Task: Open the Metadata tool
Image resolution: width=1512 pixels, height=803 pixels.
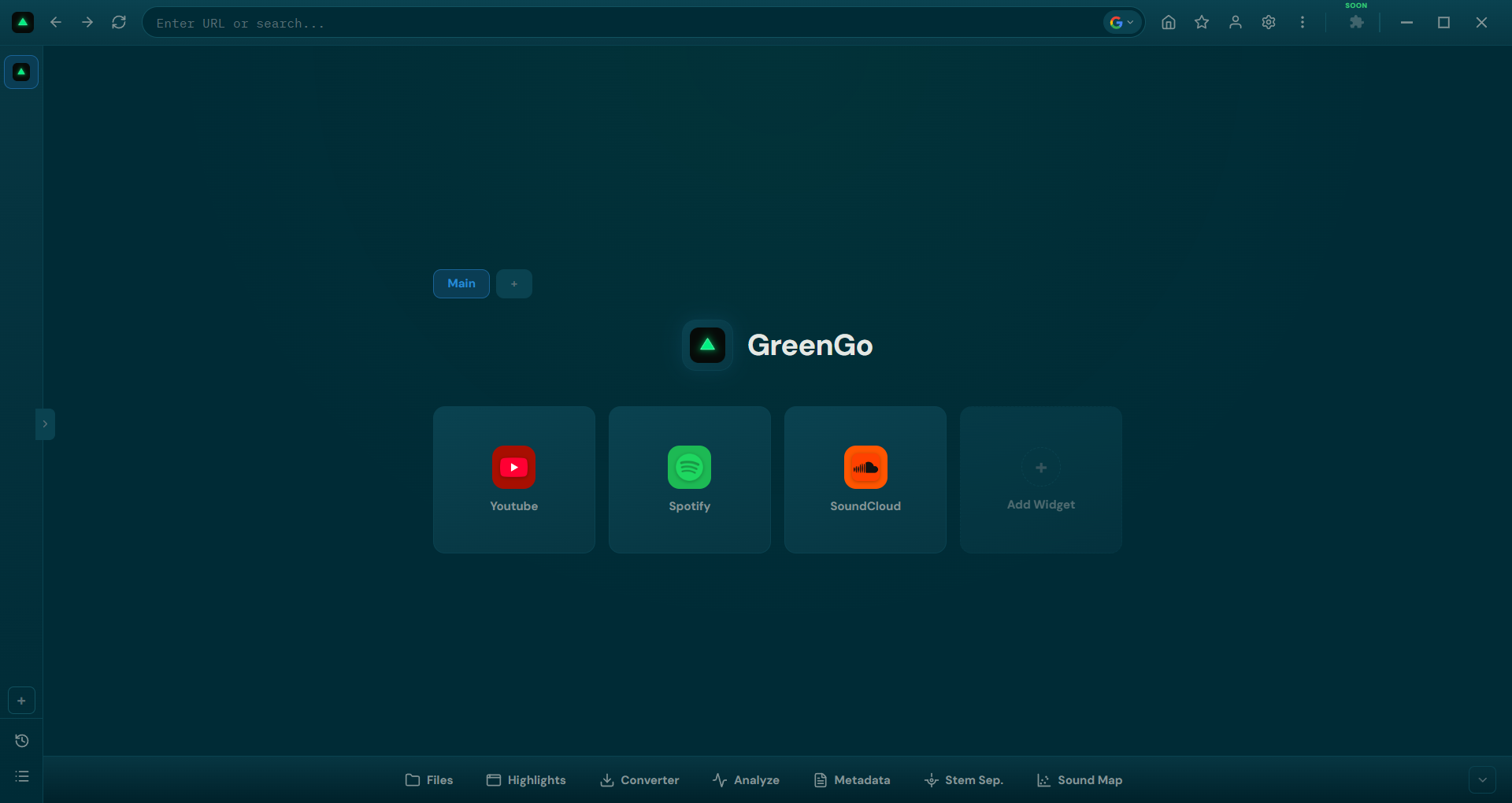Action: (852, 780)
